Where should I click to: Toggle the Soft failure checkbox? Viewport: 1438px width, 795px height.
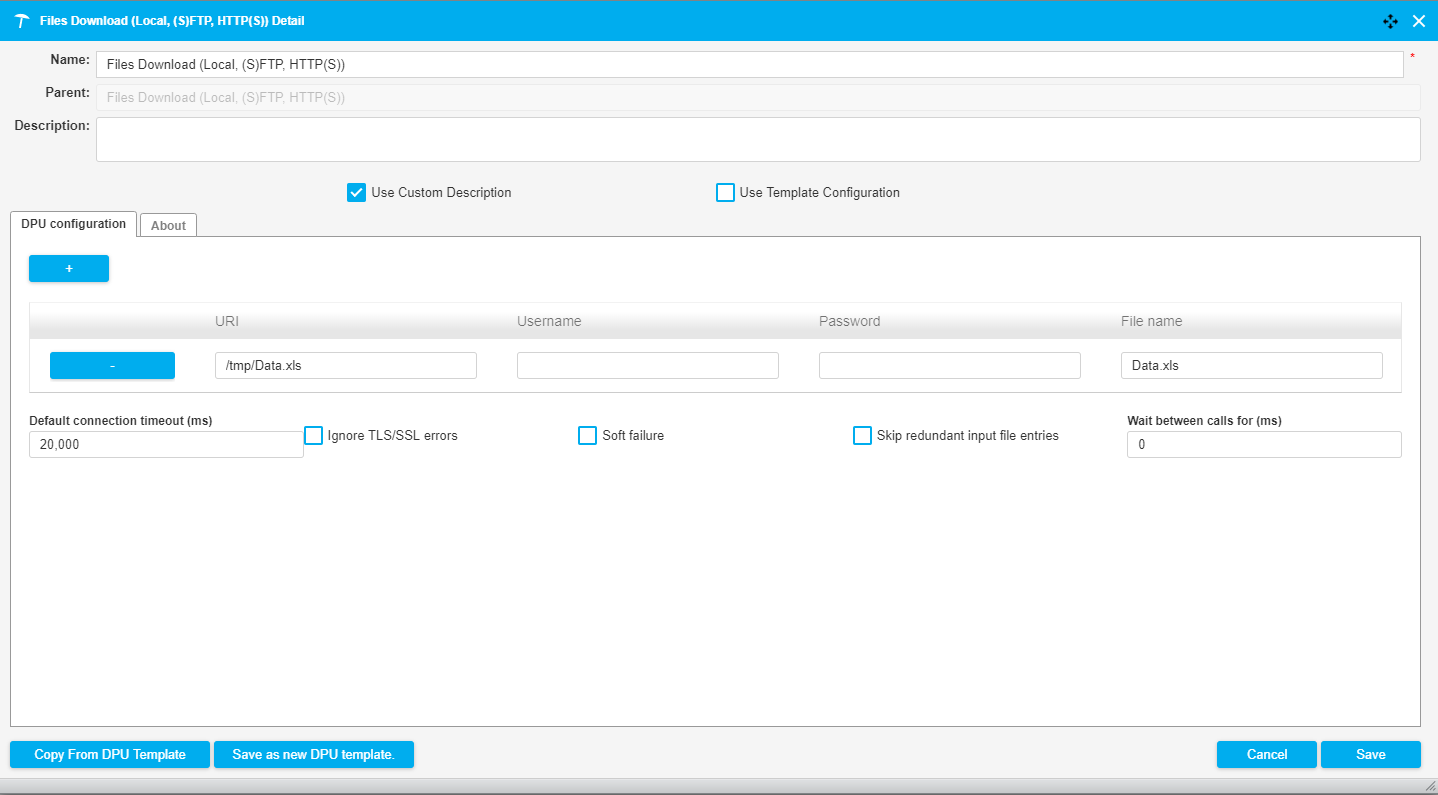[588, 436]
